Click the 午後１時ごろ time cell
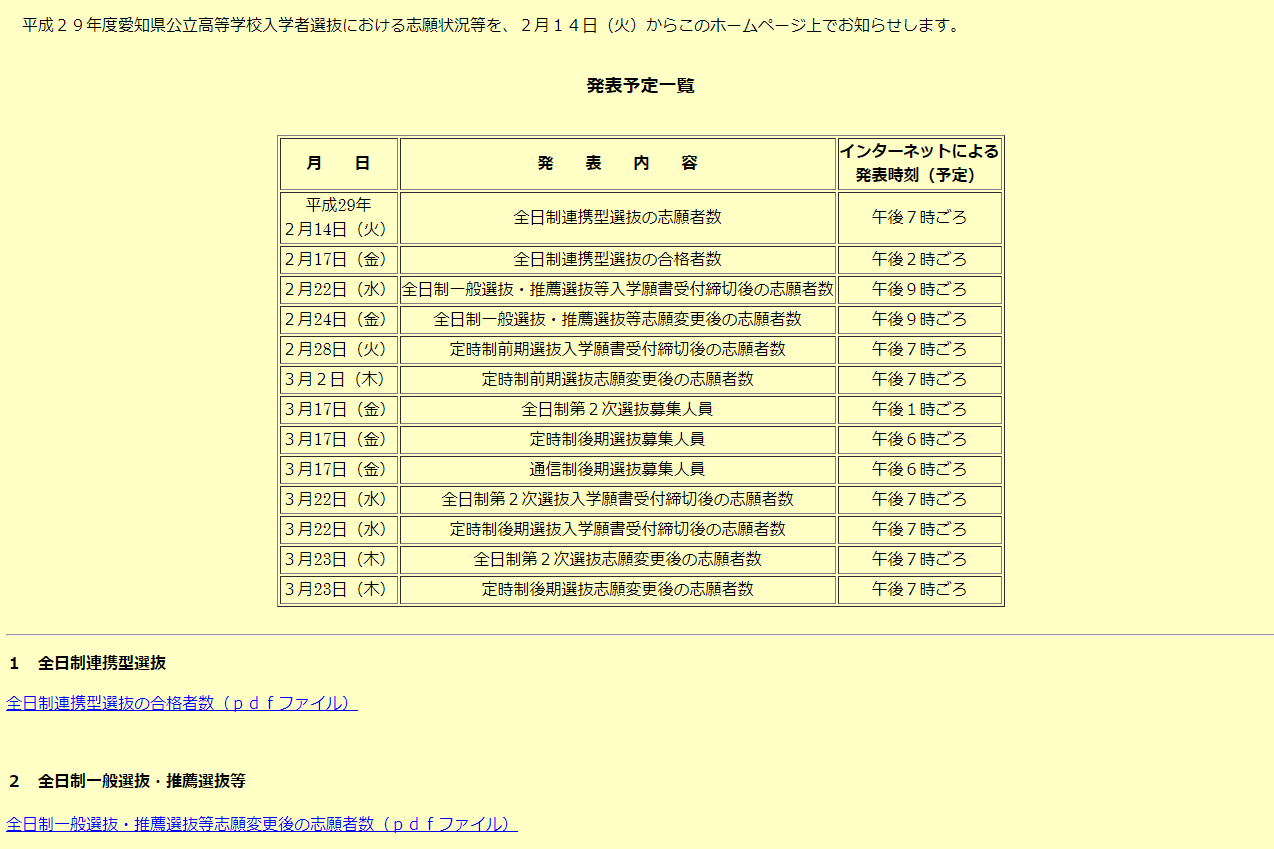 918,410
